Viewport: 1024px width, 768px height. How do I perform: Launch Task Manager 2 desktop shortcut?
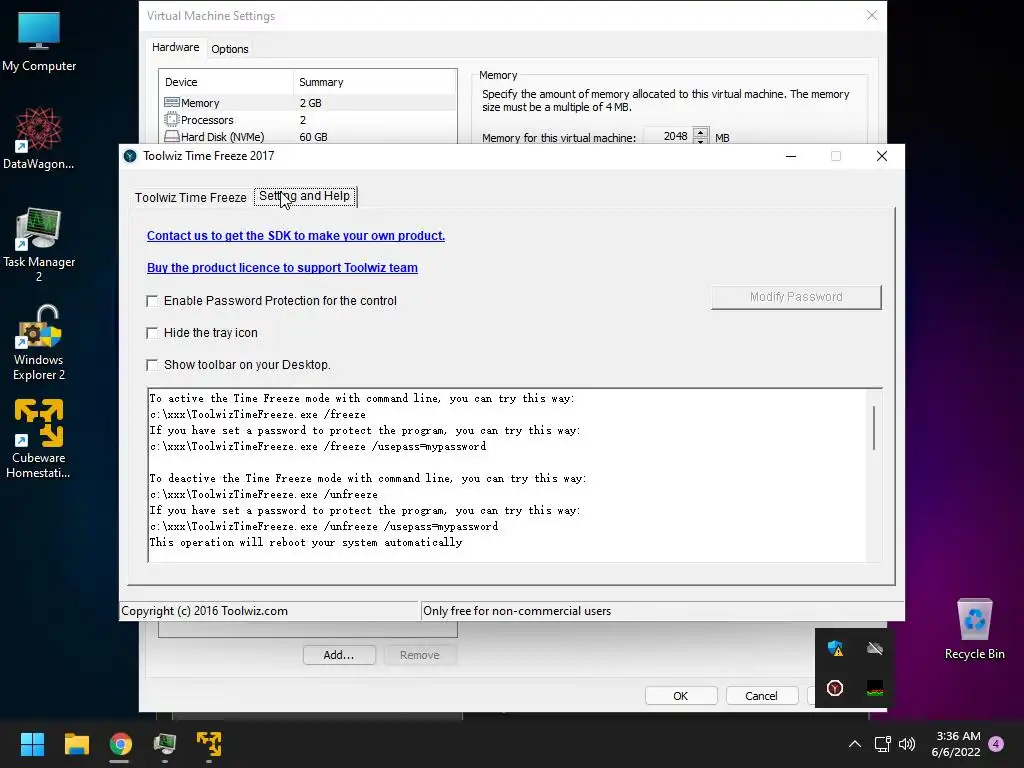pos(39,244)
